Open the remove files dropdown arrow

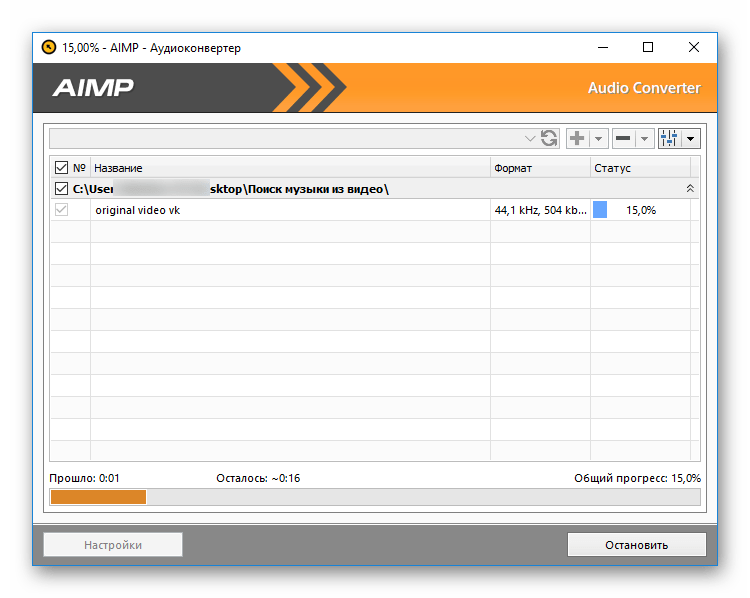(644, 139)
